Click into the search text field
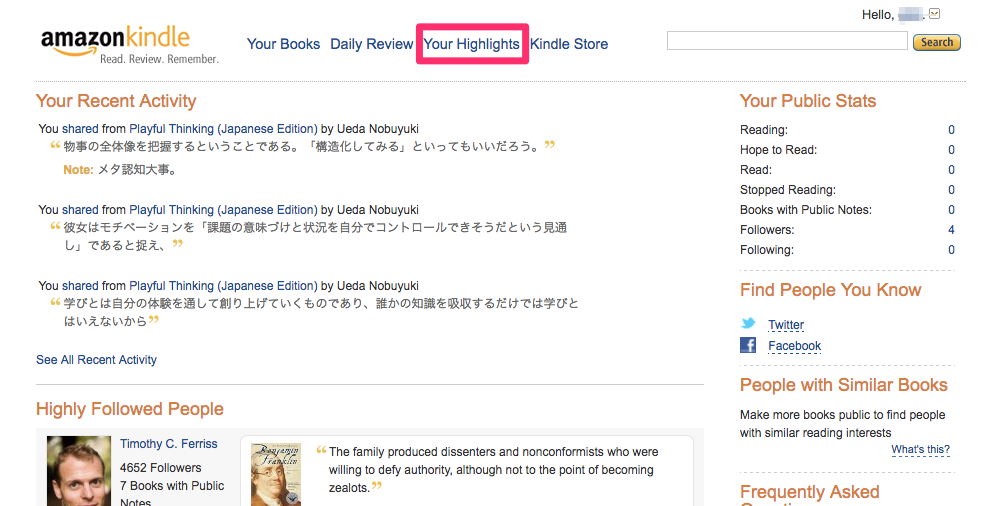 click(x=787, y=42)
